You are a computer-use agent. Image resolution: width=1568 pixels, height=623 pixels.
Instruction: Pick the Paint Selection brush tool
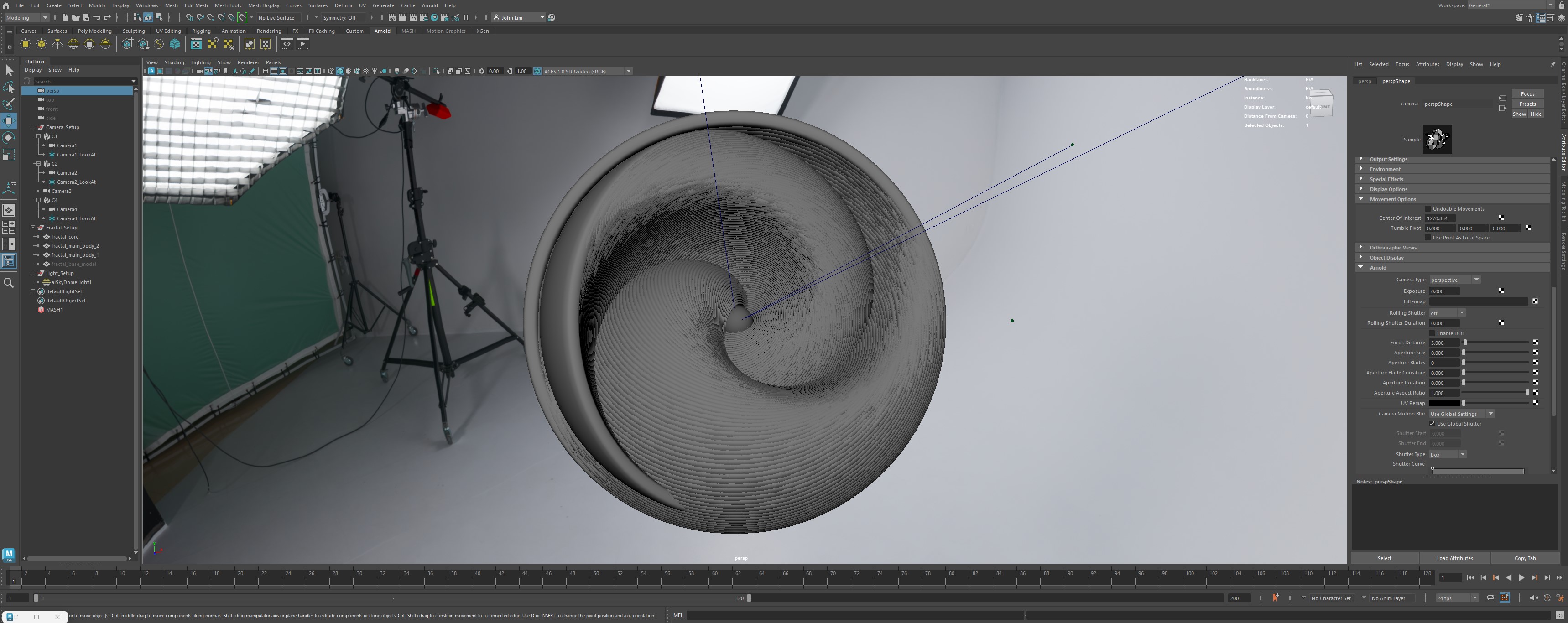pos(9,104)
